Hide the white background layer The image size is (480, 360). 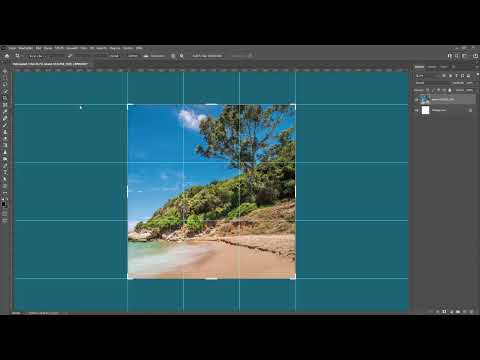[416, 110]
